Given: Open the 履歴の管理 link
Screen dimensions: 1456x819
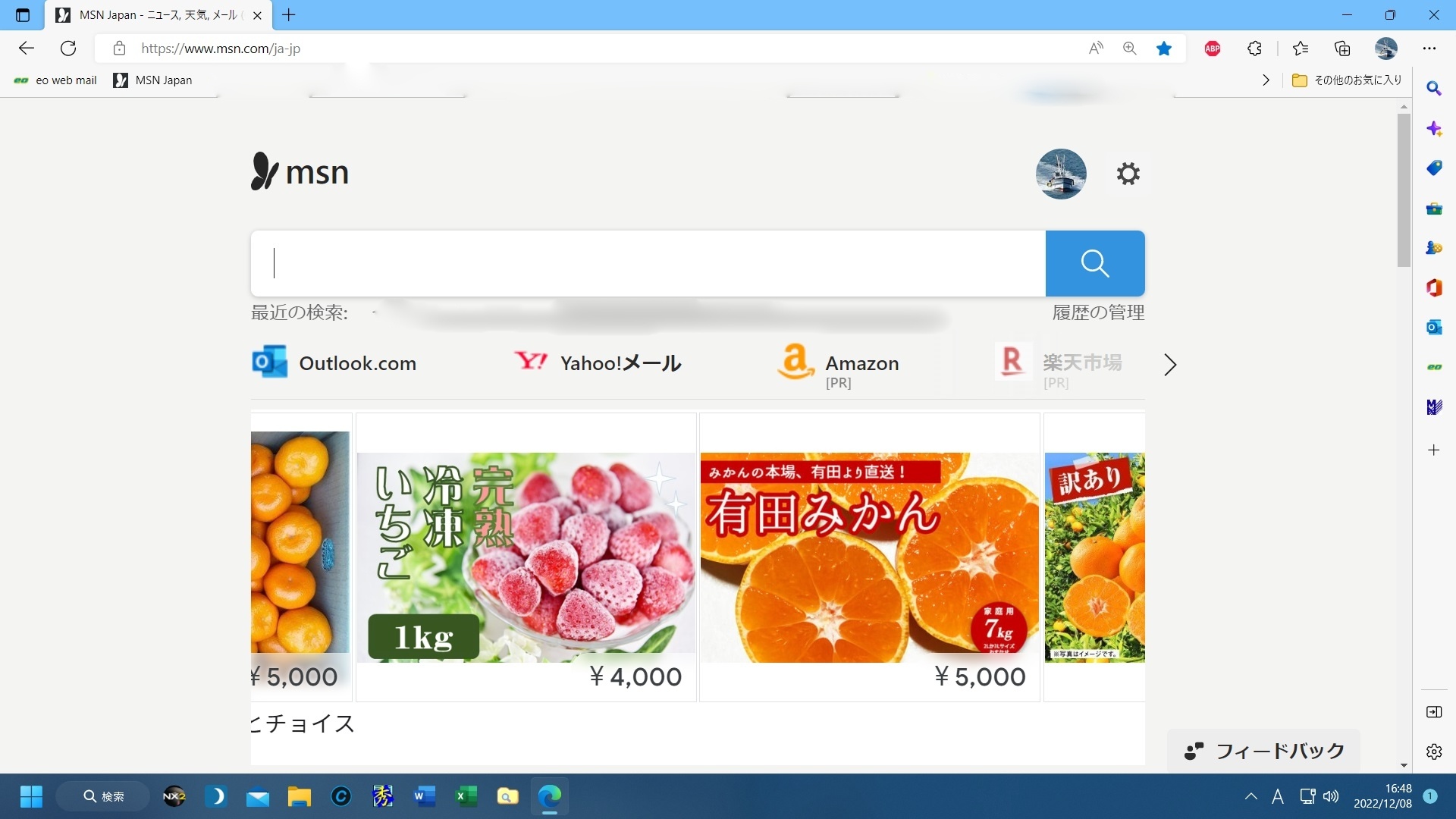Looking at the screenshot, I should (1098, 312).
